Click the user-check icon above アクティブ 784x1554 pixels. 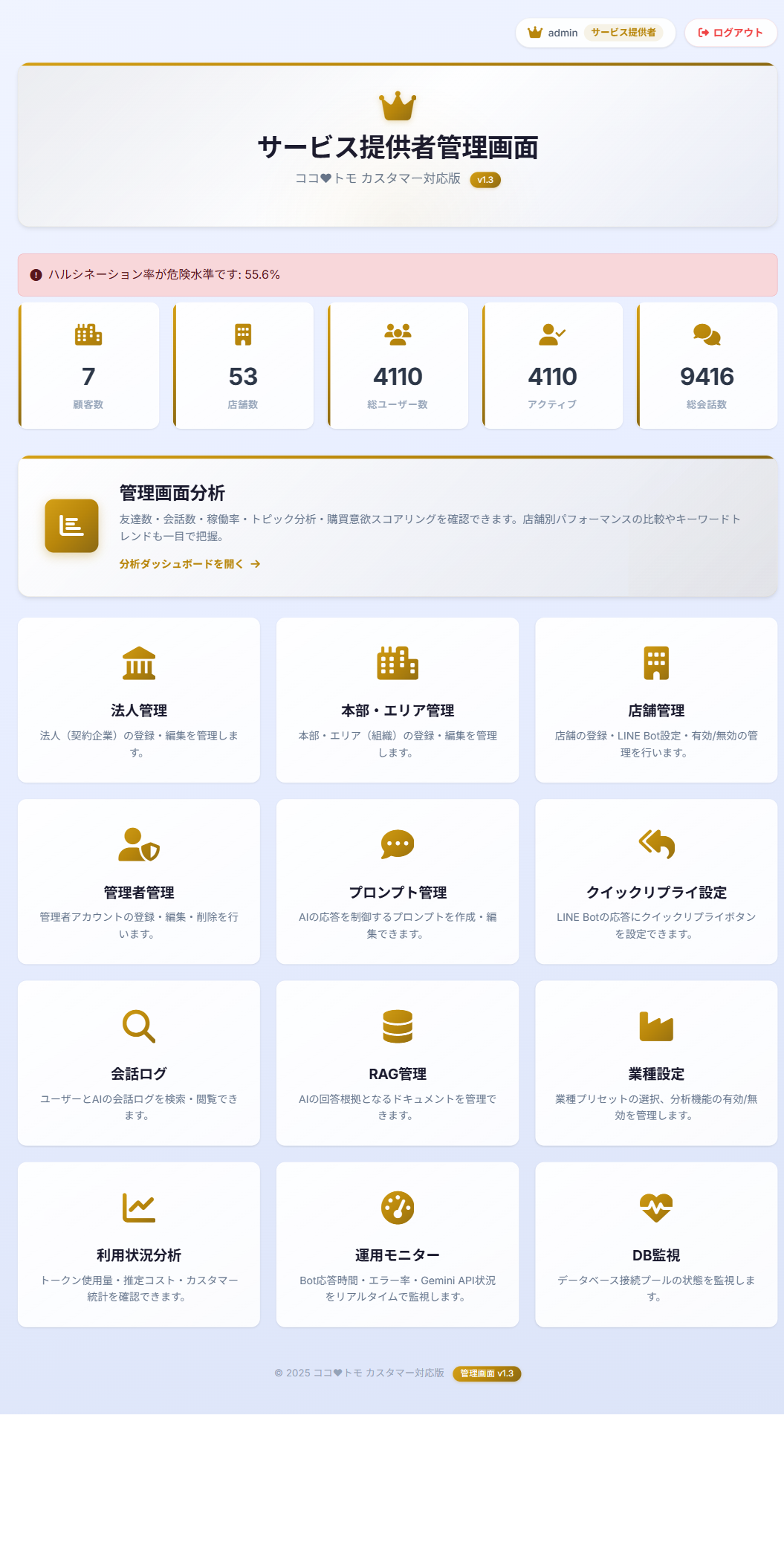coord(552,334)
